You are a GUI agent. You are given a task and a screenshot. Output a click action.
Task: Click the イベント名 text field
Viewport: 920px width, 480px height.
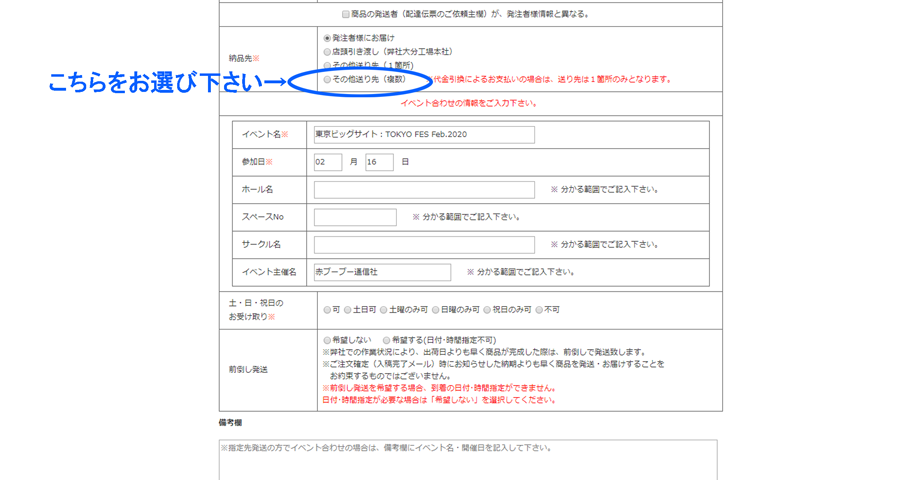(424, 134)
